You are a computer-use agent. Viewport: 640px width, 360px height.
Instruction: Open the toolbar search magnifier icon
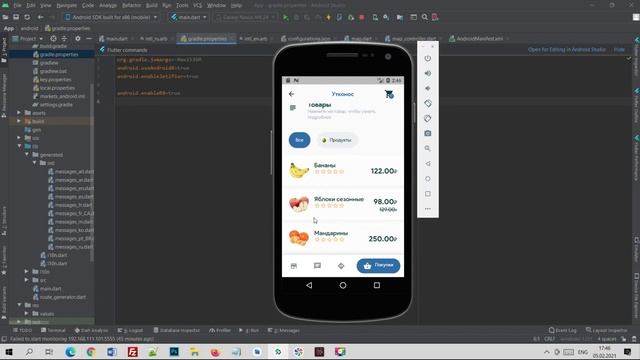424,17
